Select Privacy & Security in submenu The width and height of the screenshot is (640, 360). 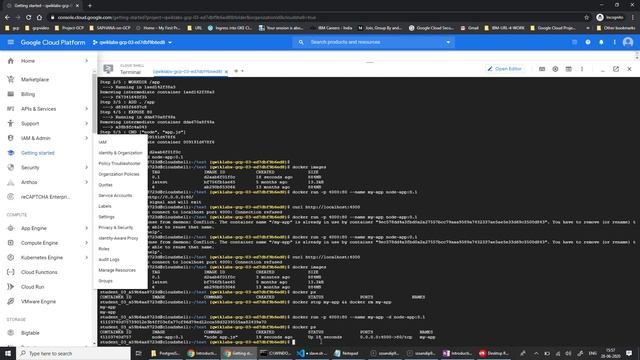point(116,227)
